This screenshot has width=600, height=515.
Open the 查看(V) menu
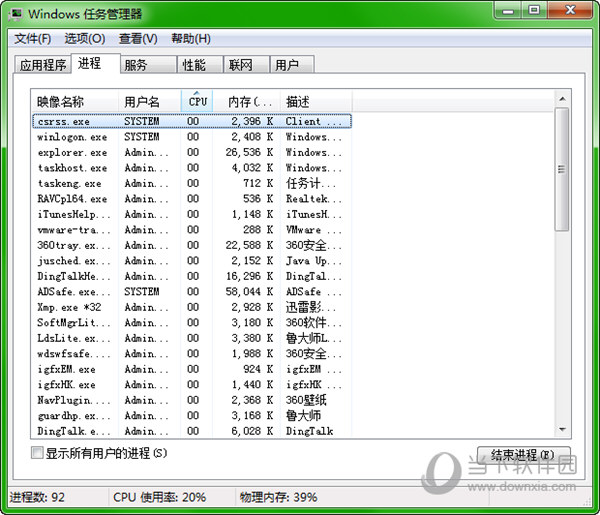(x=138, y=39)
